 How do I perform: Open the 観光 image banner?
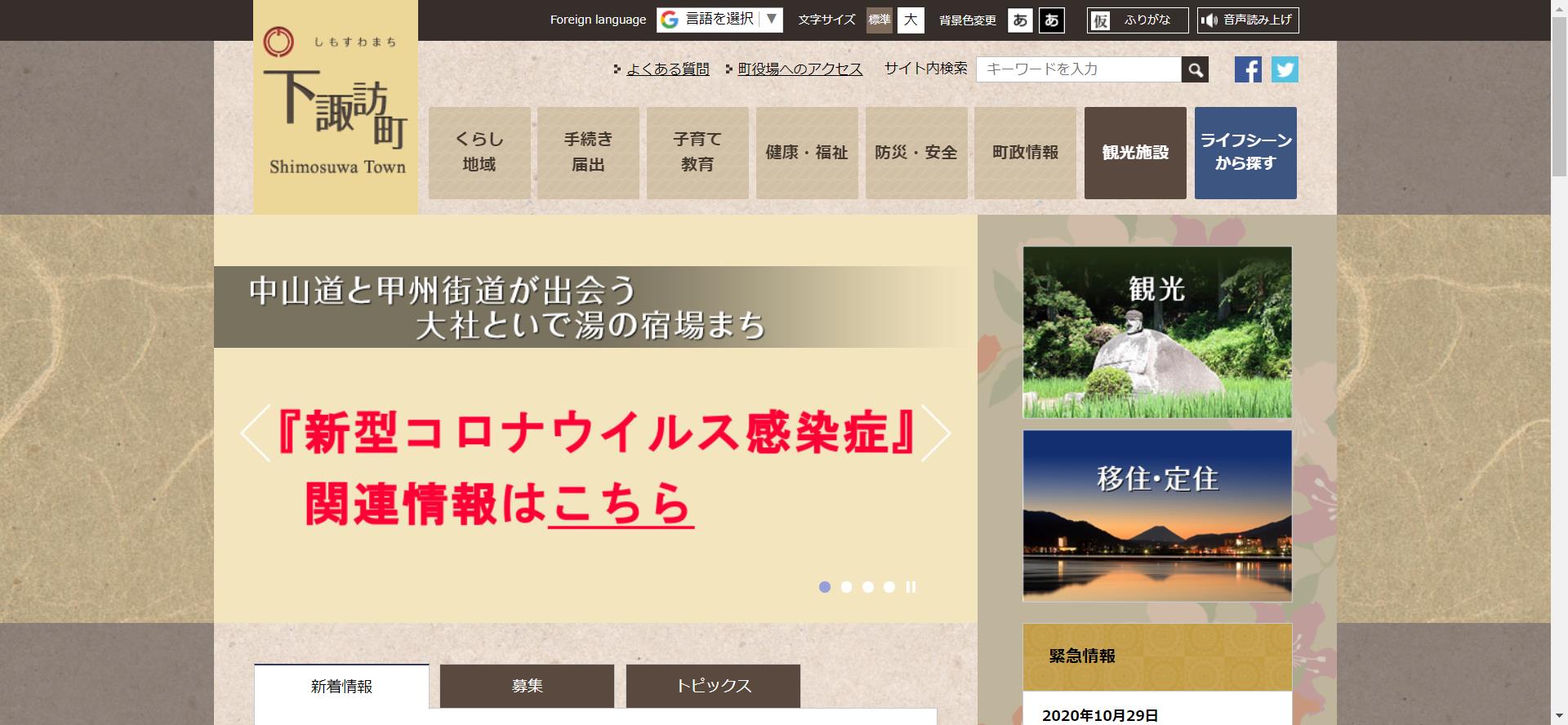pyautogui.click(x=1157, y=332)
